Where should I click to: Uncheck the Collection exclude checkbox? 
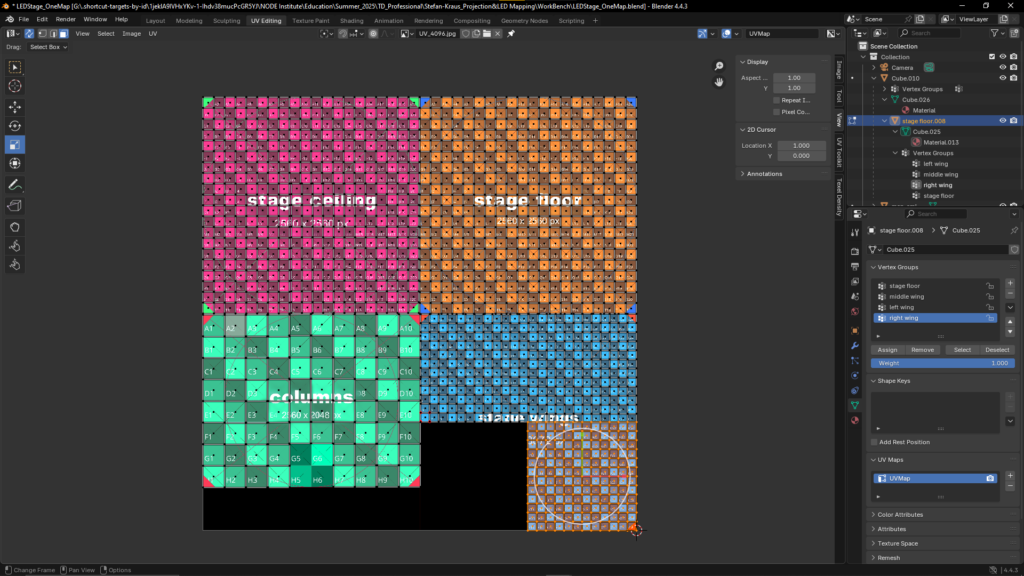pos(992,57)
